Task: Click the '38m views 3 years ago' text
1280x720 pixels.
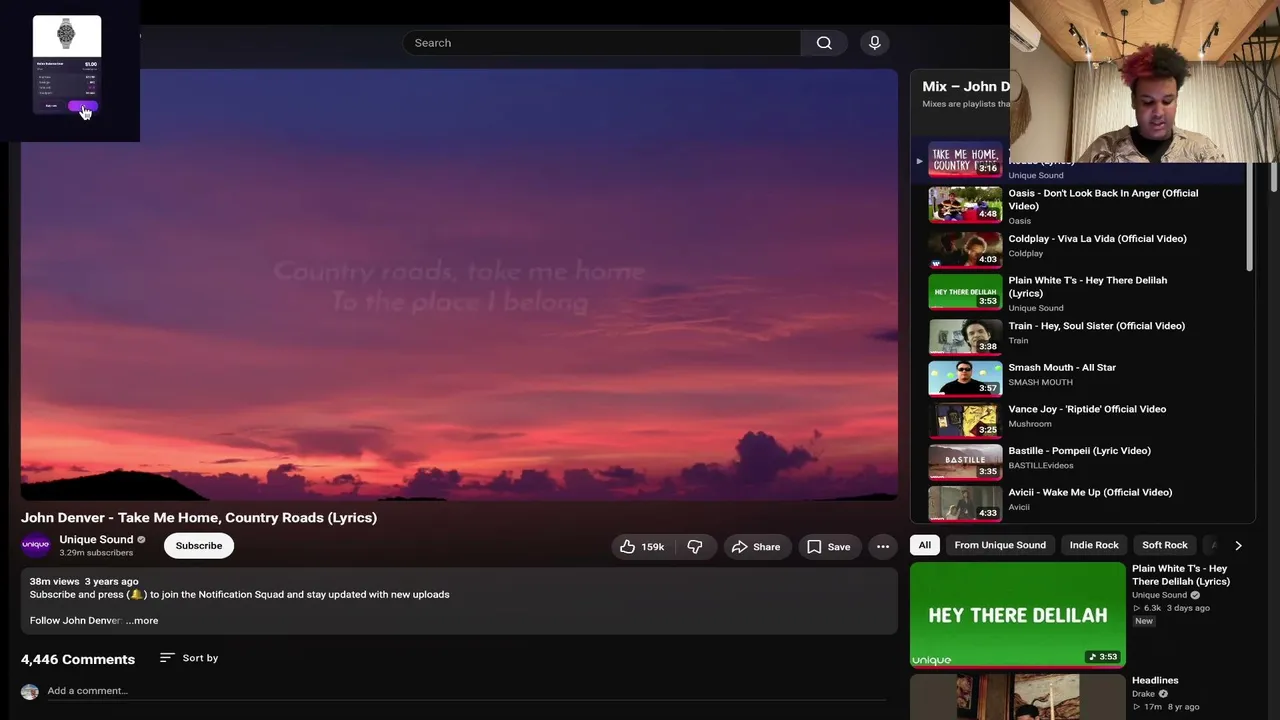Action: coord(84,582)
